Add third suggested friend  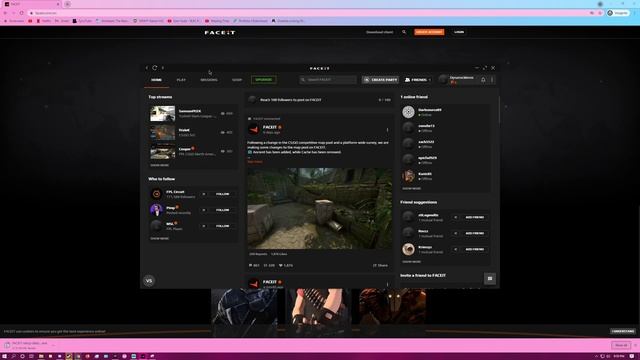coord(475,249)
